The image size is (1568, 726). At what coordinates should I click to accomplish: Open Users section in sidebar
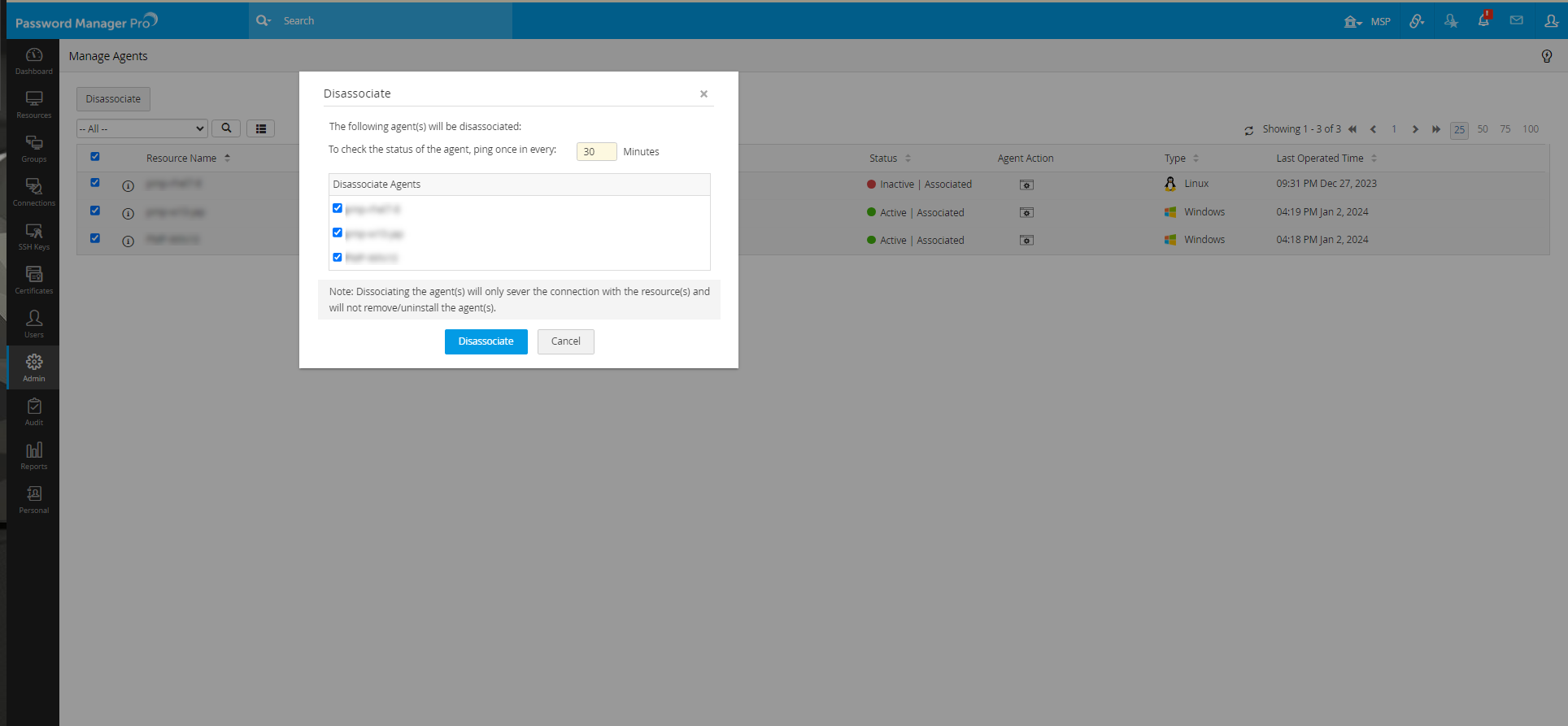[33, 324]
